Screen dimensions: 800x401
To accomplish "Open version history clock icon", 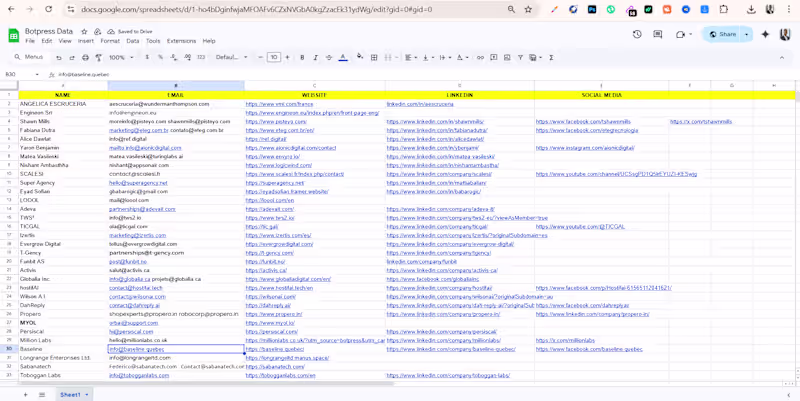I will [x=637, y=34].
